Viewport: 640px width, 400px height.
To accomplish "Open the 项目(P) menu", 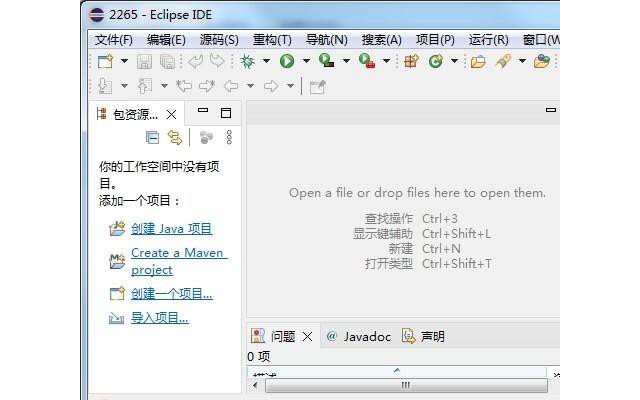I will pos(435,40).
